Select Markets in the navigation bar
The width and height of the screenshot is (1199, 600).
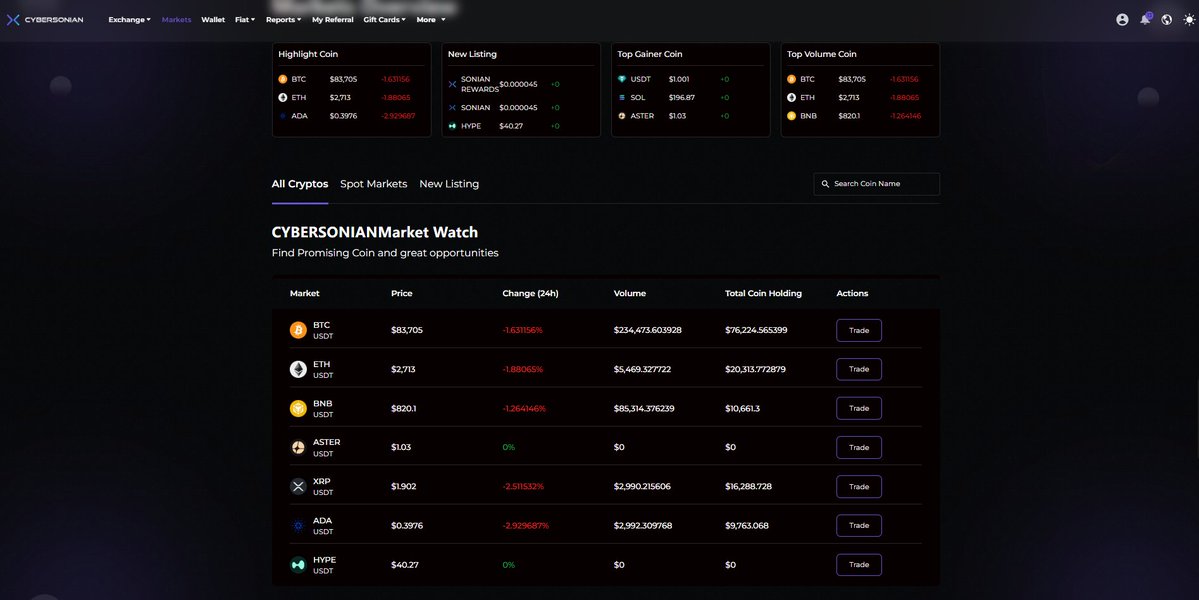click(177, 18)
